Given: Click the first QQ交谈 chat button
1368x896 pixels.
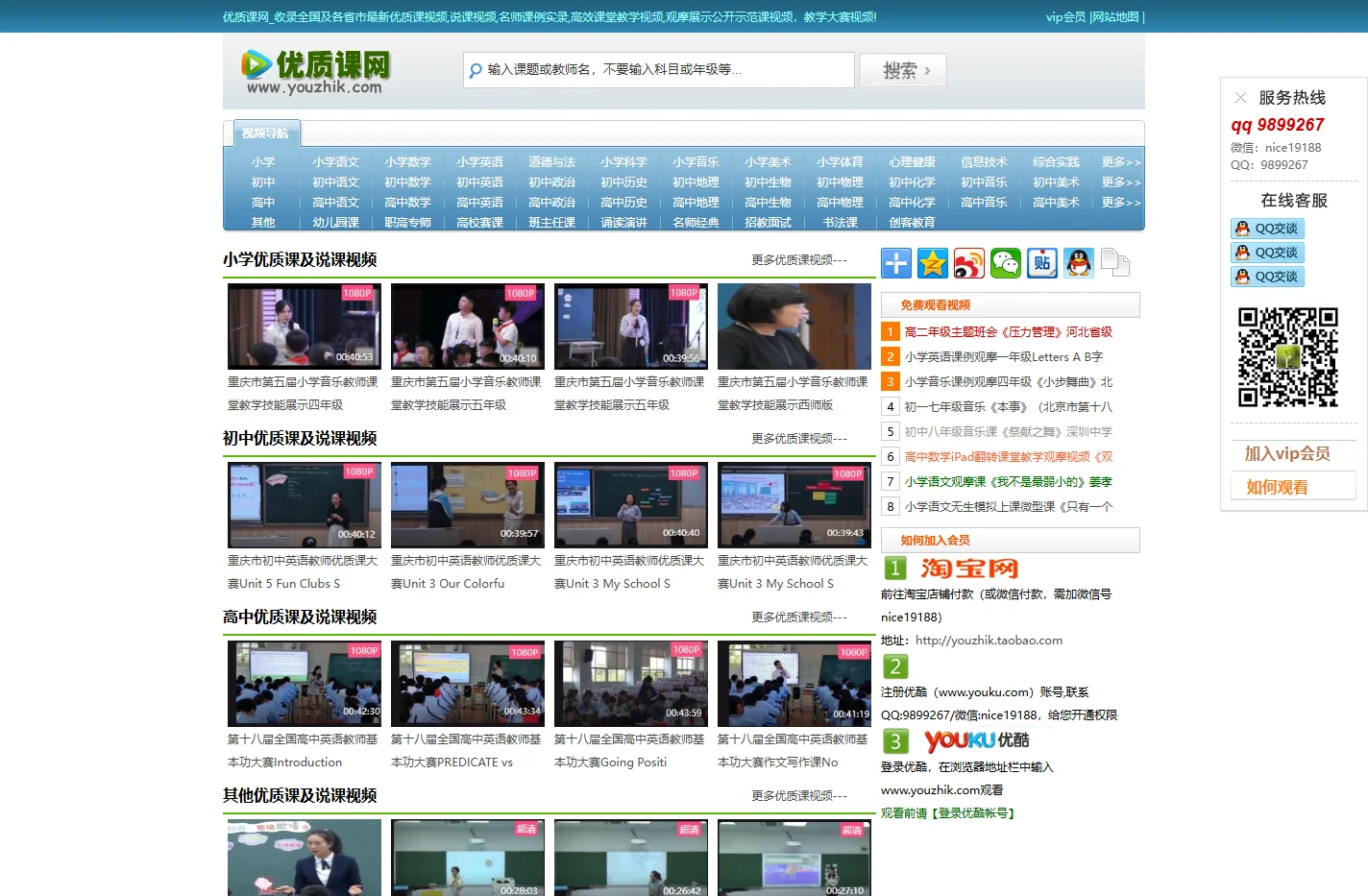Looking at the screenshot, I should (1267, 229).
